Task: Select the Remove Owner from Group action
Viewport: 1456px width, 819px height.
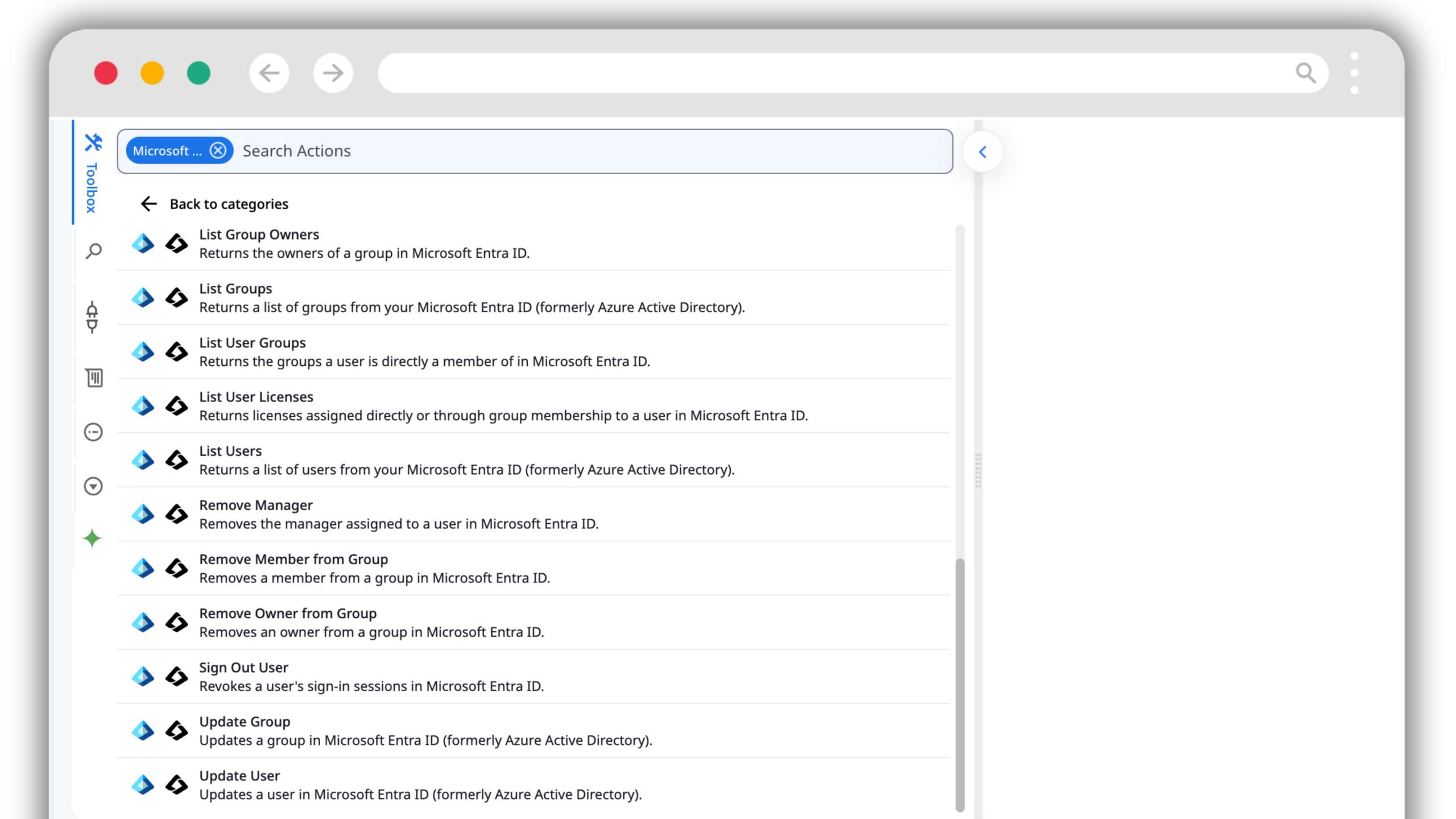Action: 533,622
